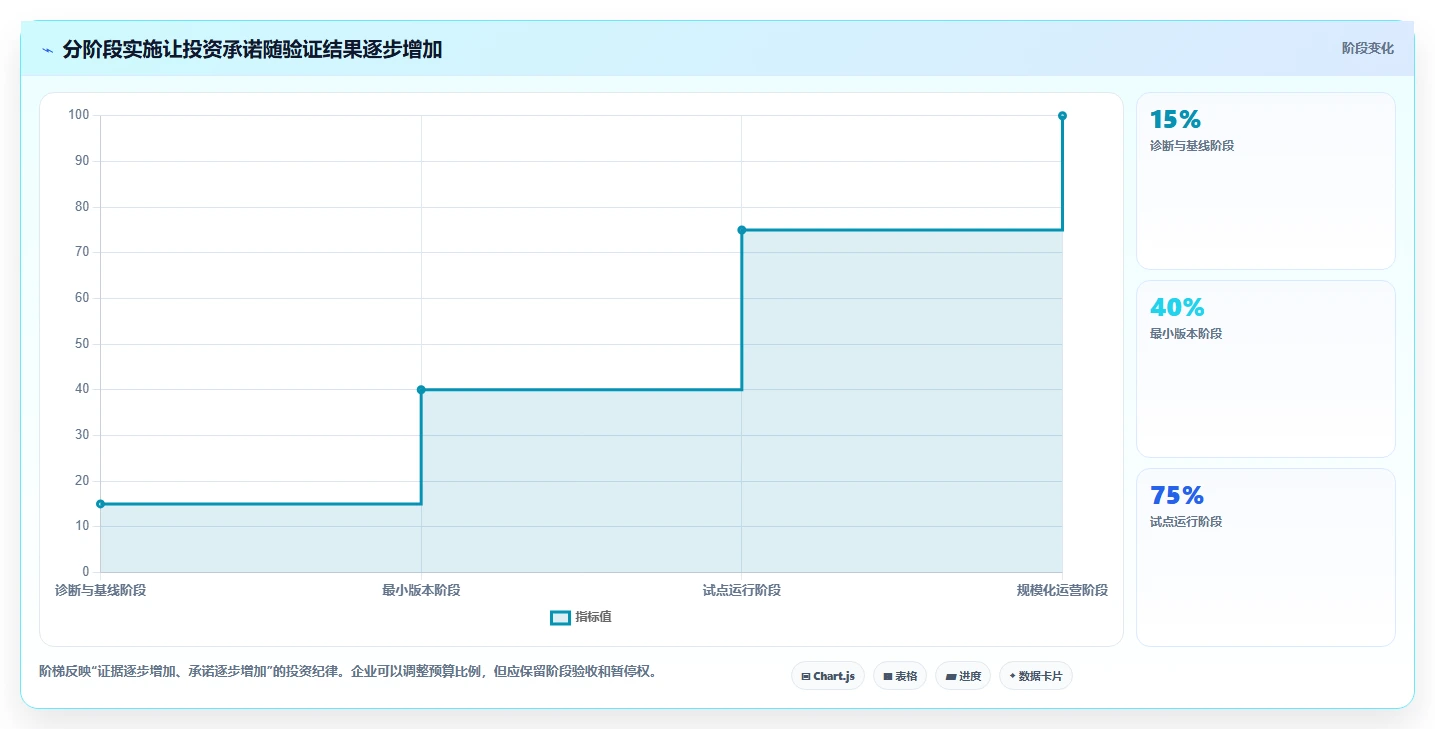Toggle the 指标值 legend swatch
1435x729 pixels.
(560, 618)
